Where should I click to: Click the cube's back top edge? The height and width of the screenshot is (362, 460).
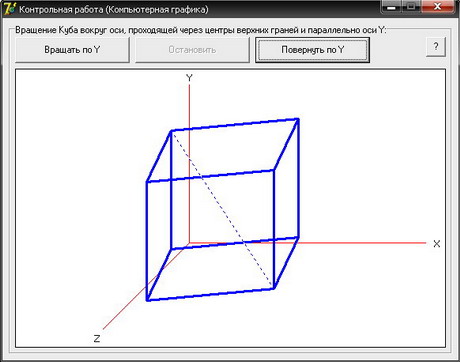click(x=235, y=125)
